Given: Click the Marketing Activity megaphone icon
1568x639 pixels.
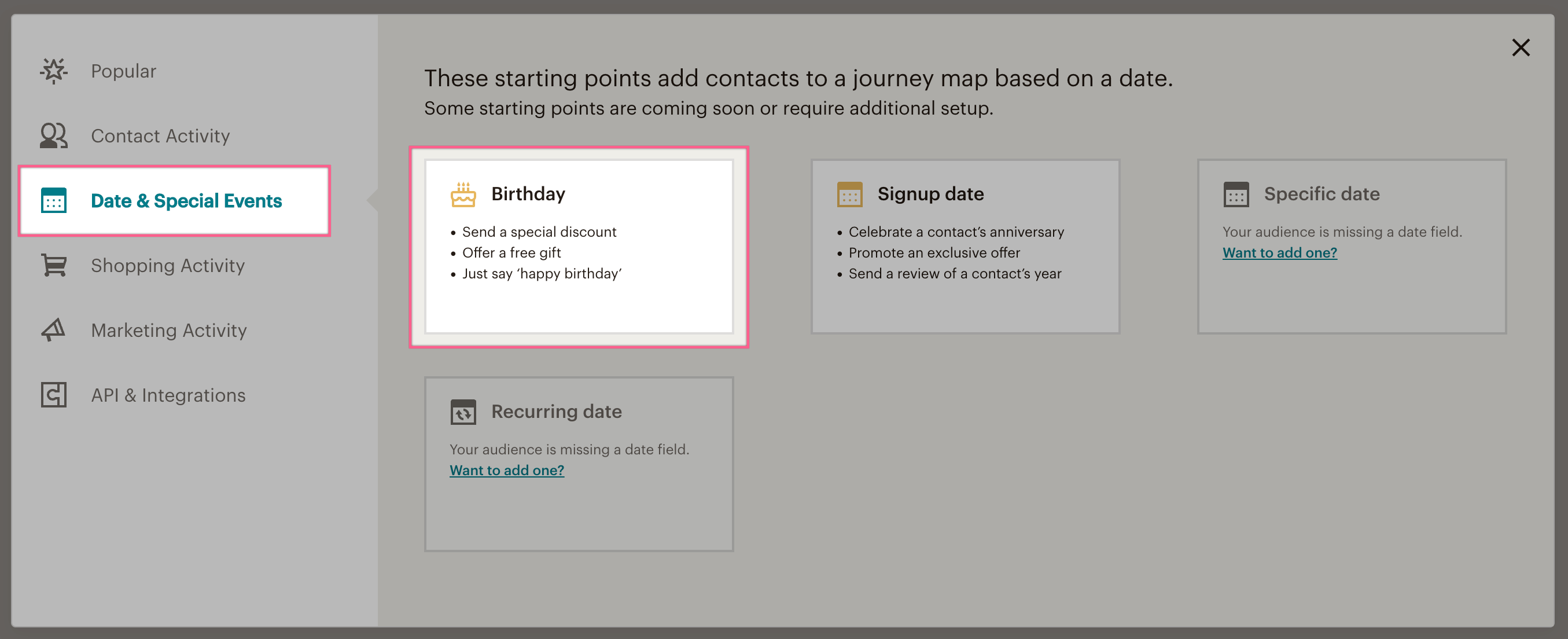Looking at the screenshot, I should tap(54, 329).
